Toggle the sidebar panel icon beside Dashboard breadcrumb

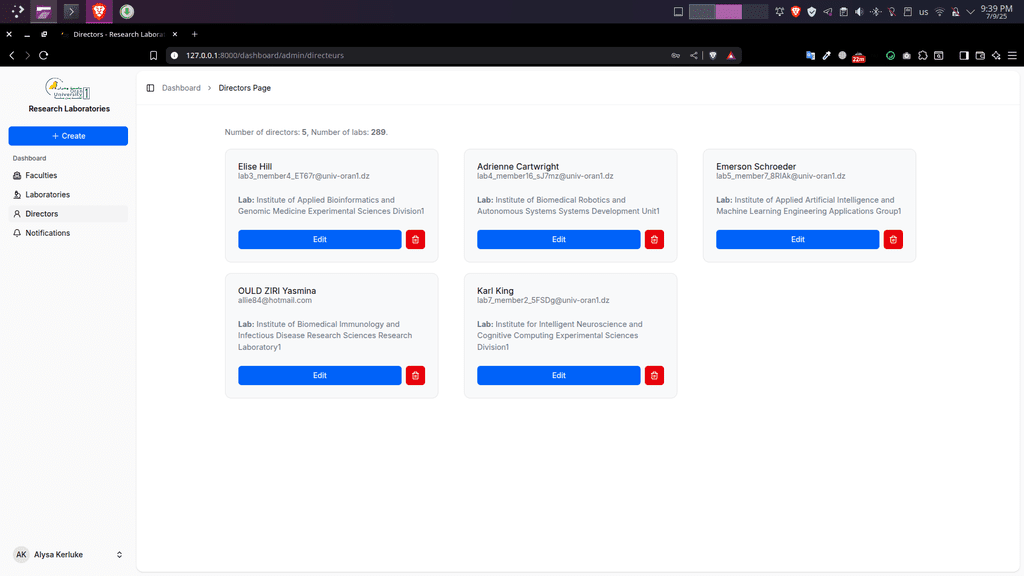[x=150, y=88]
